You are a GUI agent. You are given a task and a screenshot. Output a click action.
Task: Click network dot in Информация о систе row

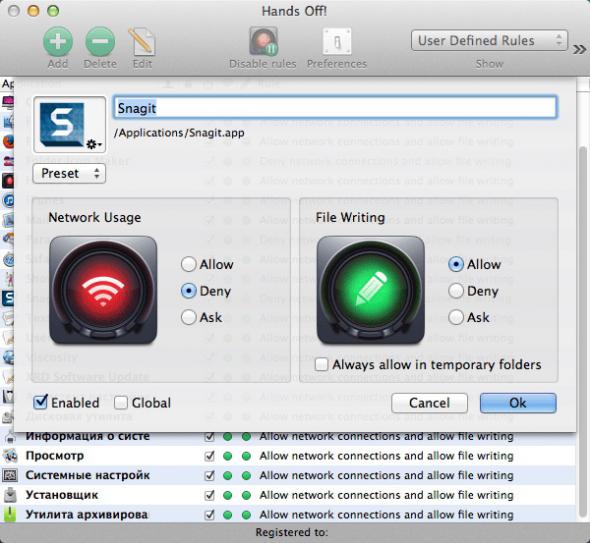pyautogui.click(x=227, y=437)
